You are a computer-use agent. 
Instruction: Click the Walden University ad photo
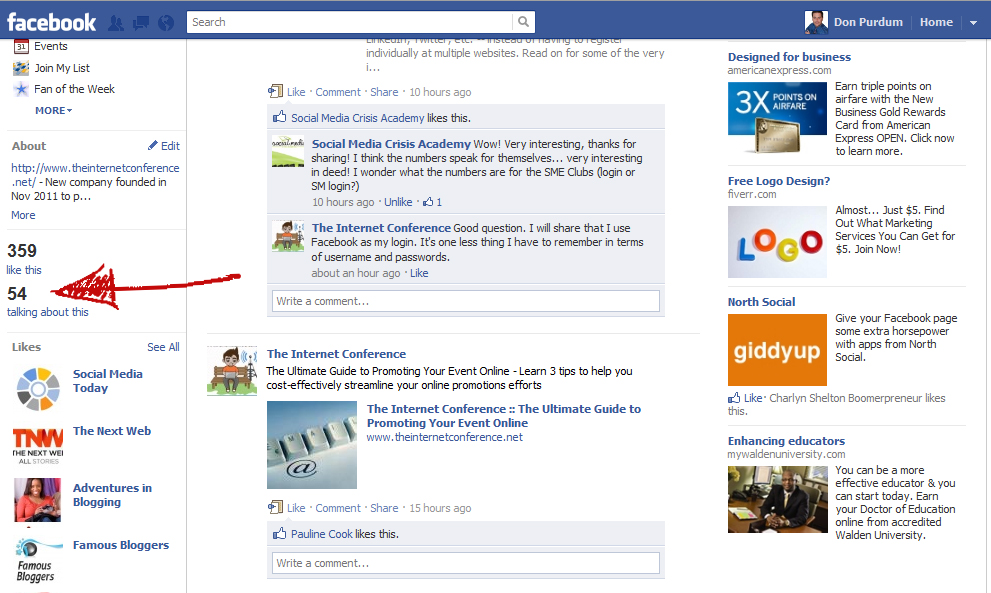coord(777,499)
